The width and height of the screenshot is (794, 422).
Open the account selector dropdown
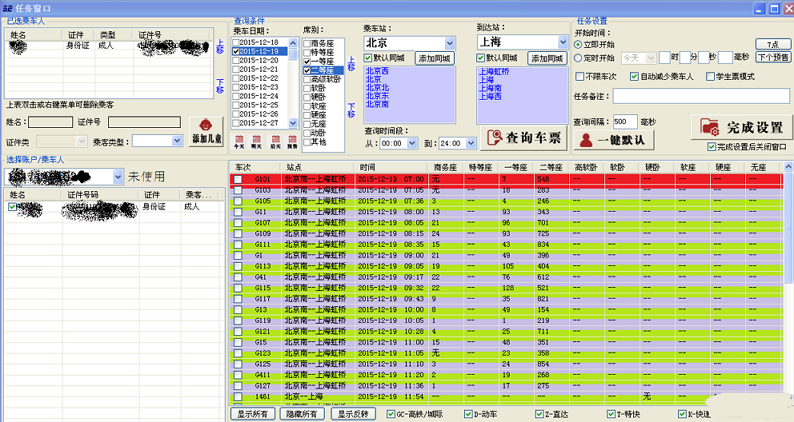pyautogui.click(x=118, y=177)
